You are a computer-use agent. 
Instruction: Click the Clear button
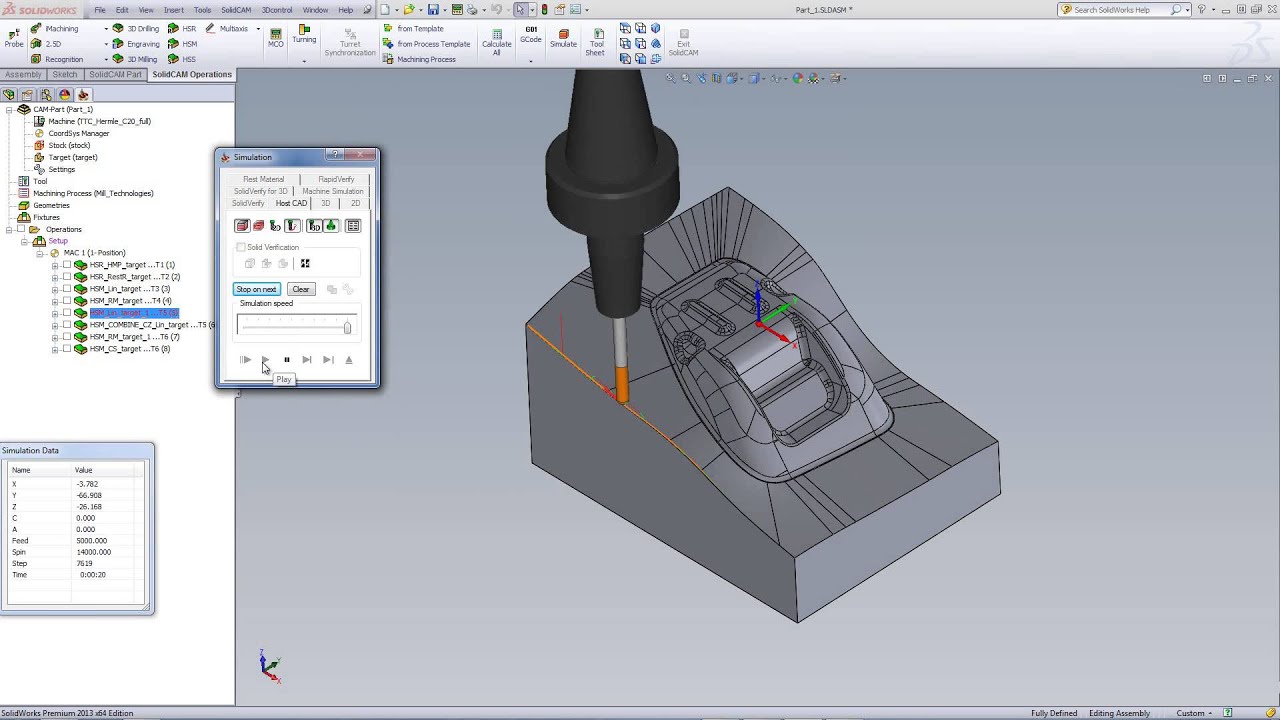click(x=301, y=289)
